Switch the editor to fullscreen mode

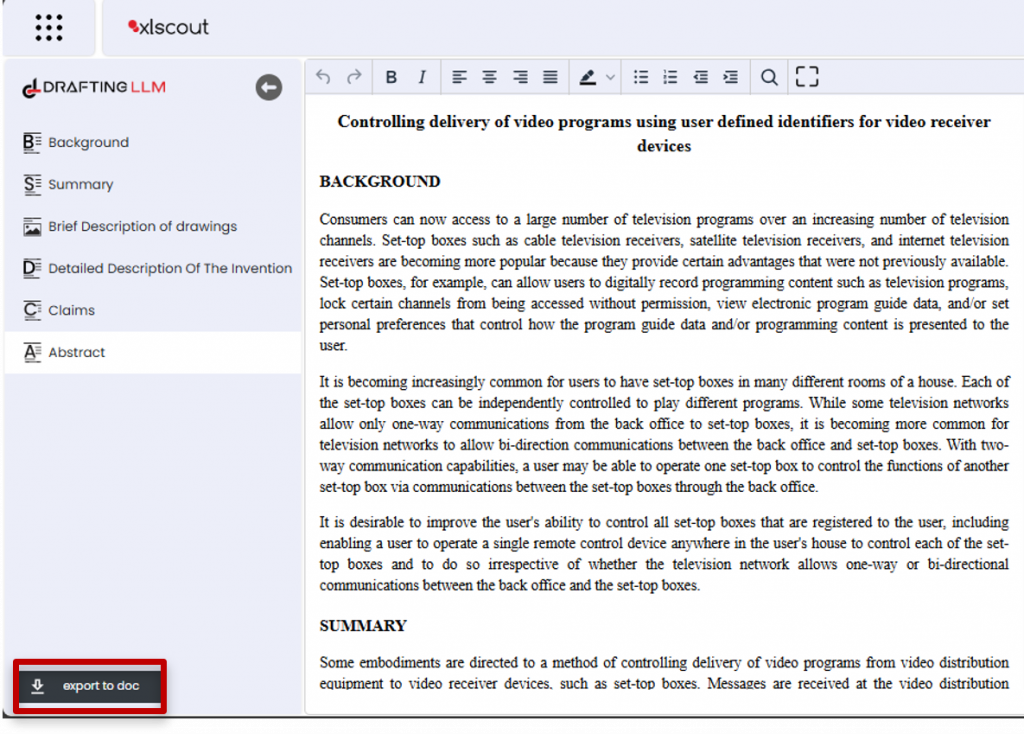(807, 76)
